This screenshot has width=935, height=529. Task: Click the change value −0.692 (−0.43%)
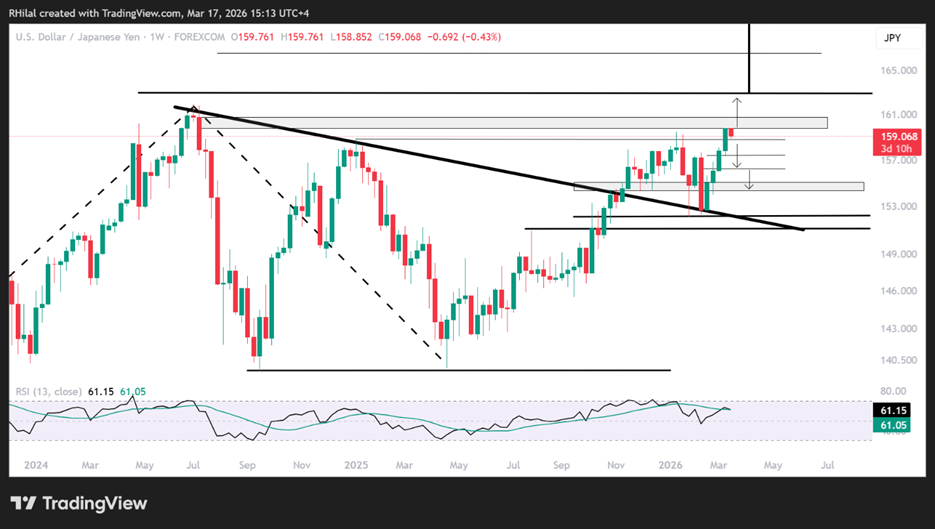(x=464, y=37)
